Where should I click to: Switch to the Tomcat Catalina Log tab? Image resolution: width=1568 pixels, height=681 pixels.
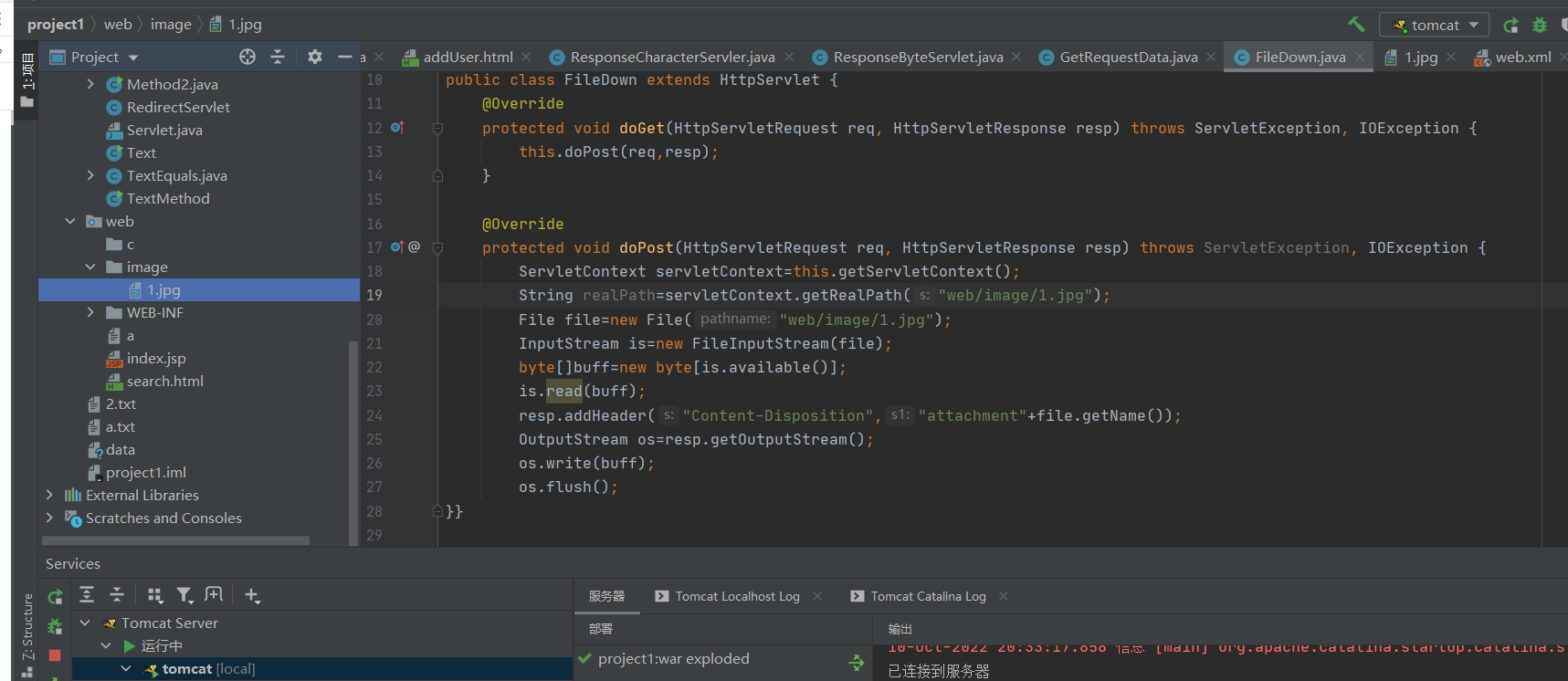coord(918,596)
